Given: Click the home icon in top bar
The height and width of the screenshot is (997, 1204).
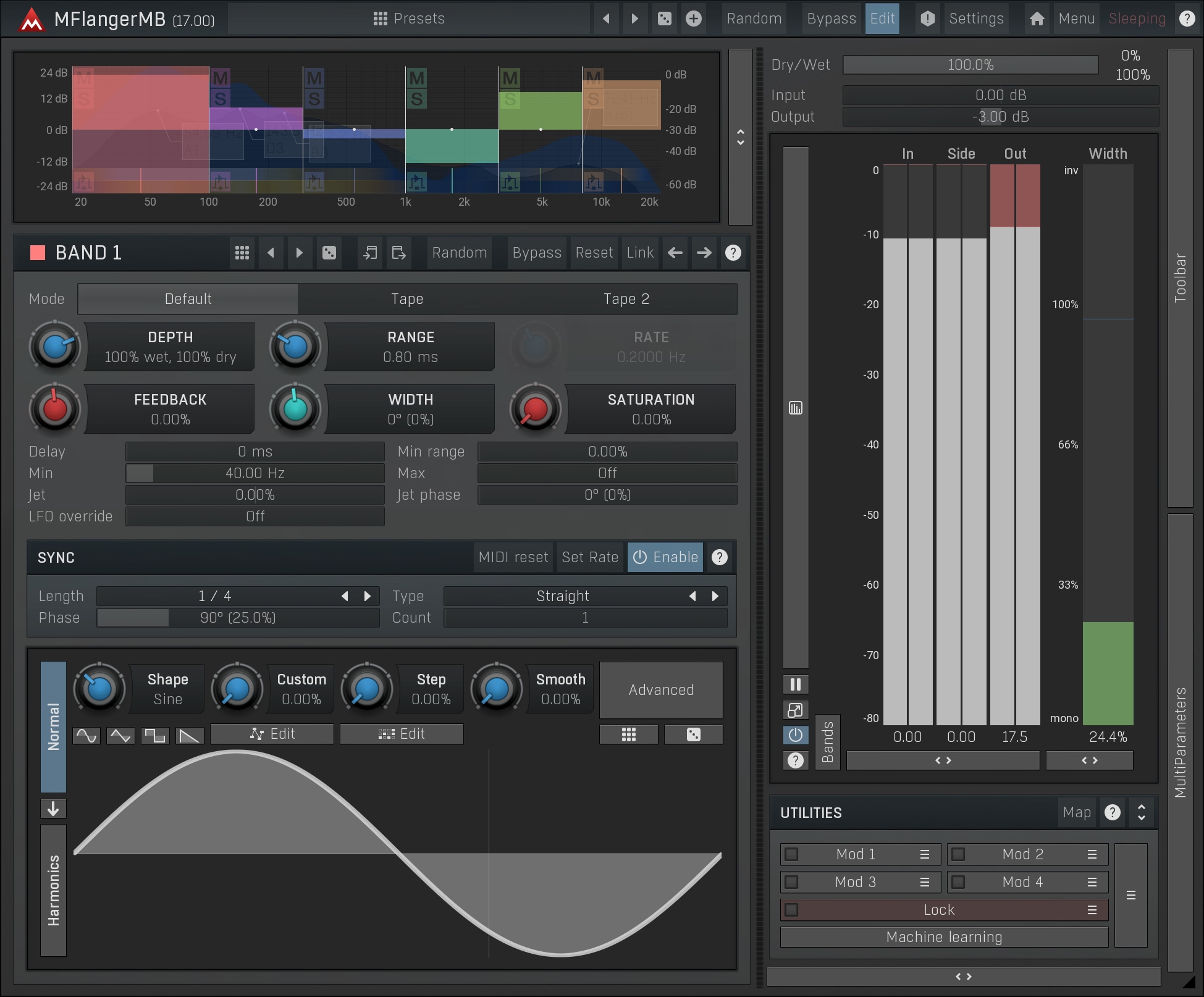Looking at the screenshot, I should coord(1037,19).
